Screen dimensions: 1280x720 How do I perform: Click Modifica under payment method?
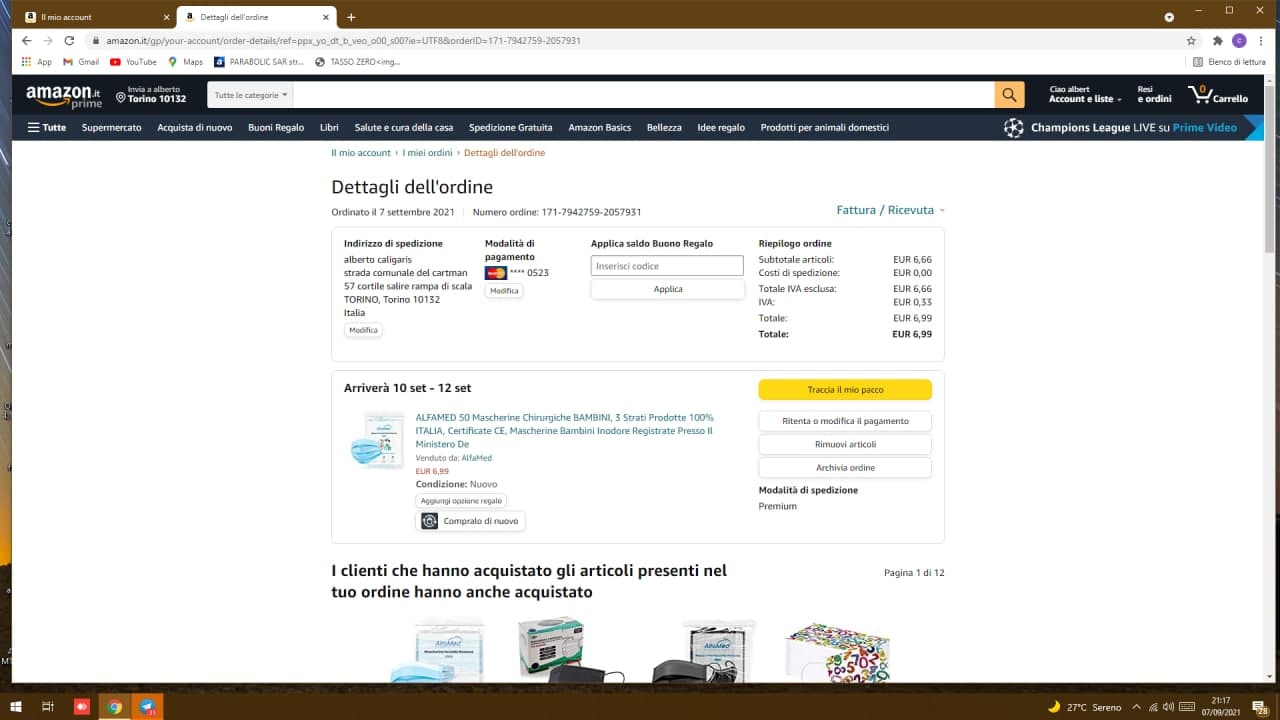504,291
